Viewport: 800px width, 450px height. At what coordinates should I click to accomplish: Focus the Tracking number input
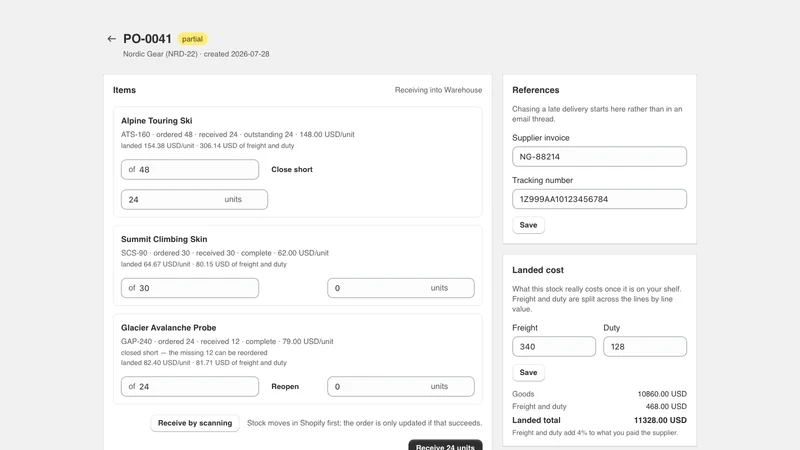599,199
